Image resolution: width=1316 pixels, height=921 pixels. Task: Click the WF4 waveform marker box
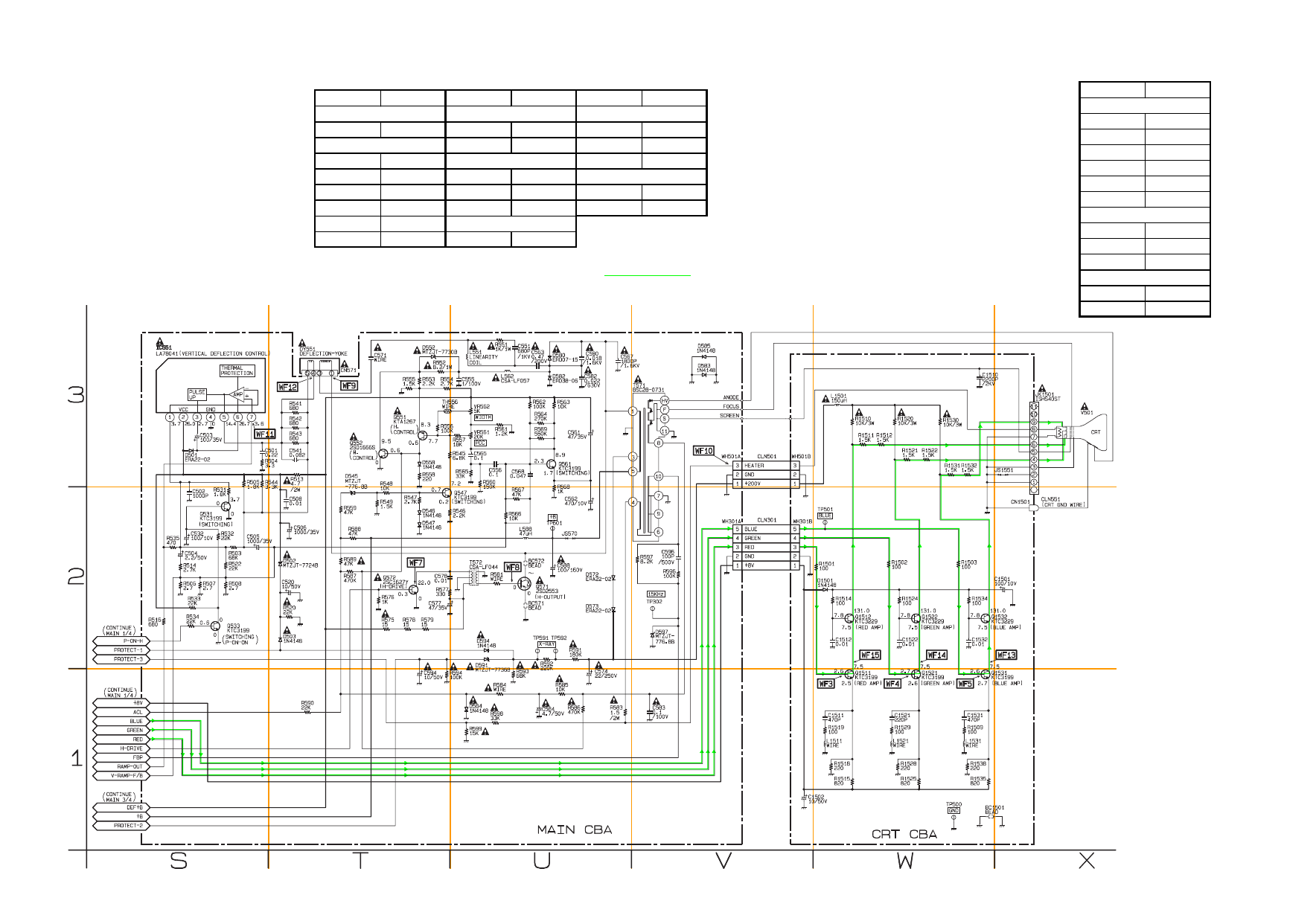892,684
